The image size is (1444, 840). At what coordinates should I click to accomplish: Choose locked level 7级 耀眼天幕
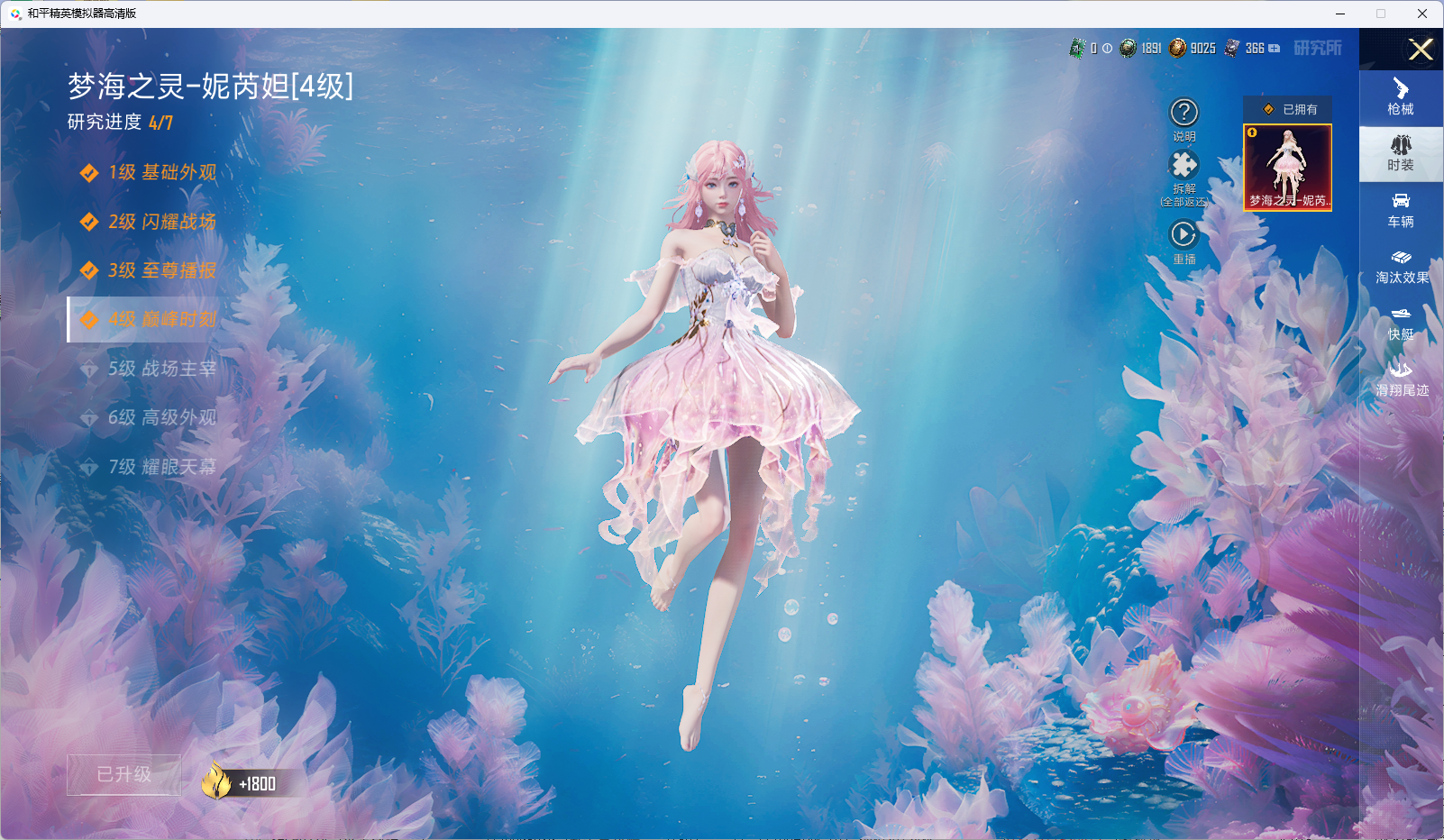click(161, 467)
